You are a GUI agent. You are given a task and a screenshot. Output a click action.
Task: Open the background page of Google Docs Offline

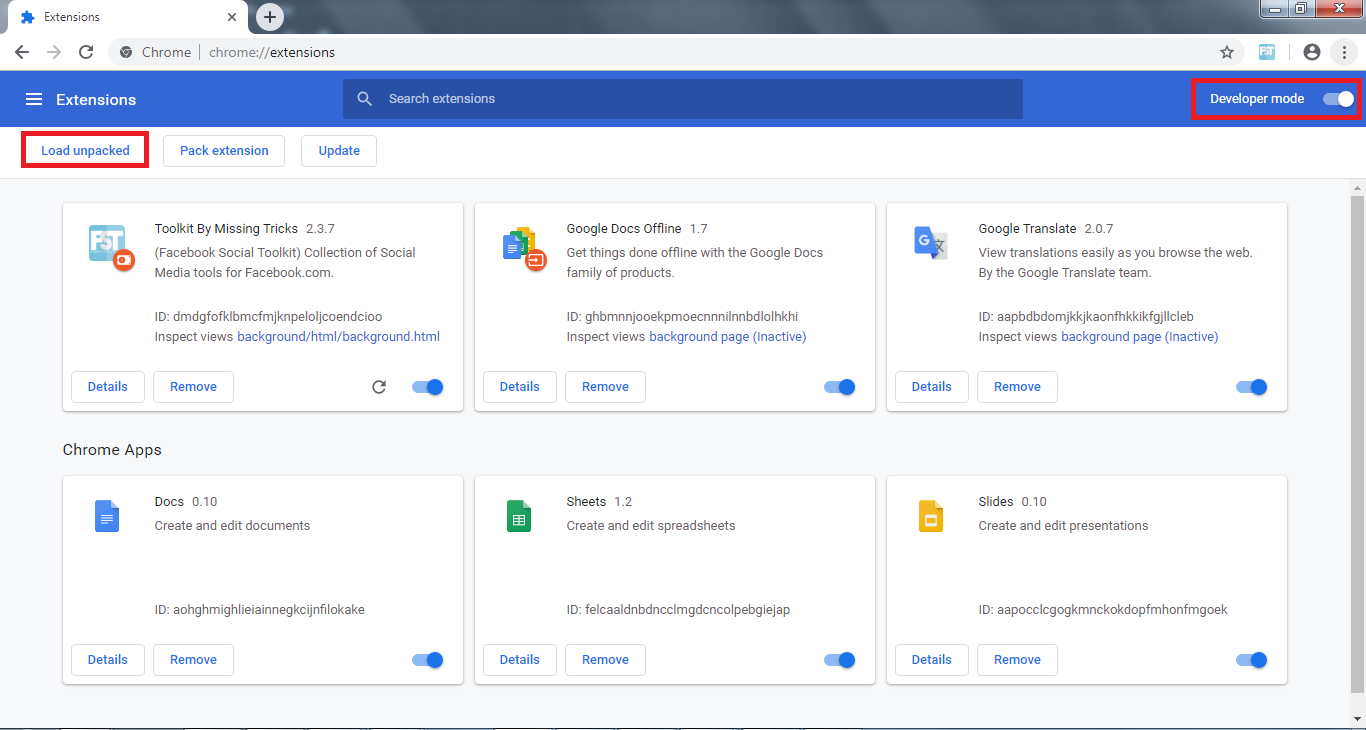tap(726, 336)
